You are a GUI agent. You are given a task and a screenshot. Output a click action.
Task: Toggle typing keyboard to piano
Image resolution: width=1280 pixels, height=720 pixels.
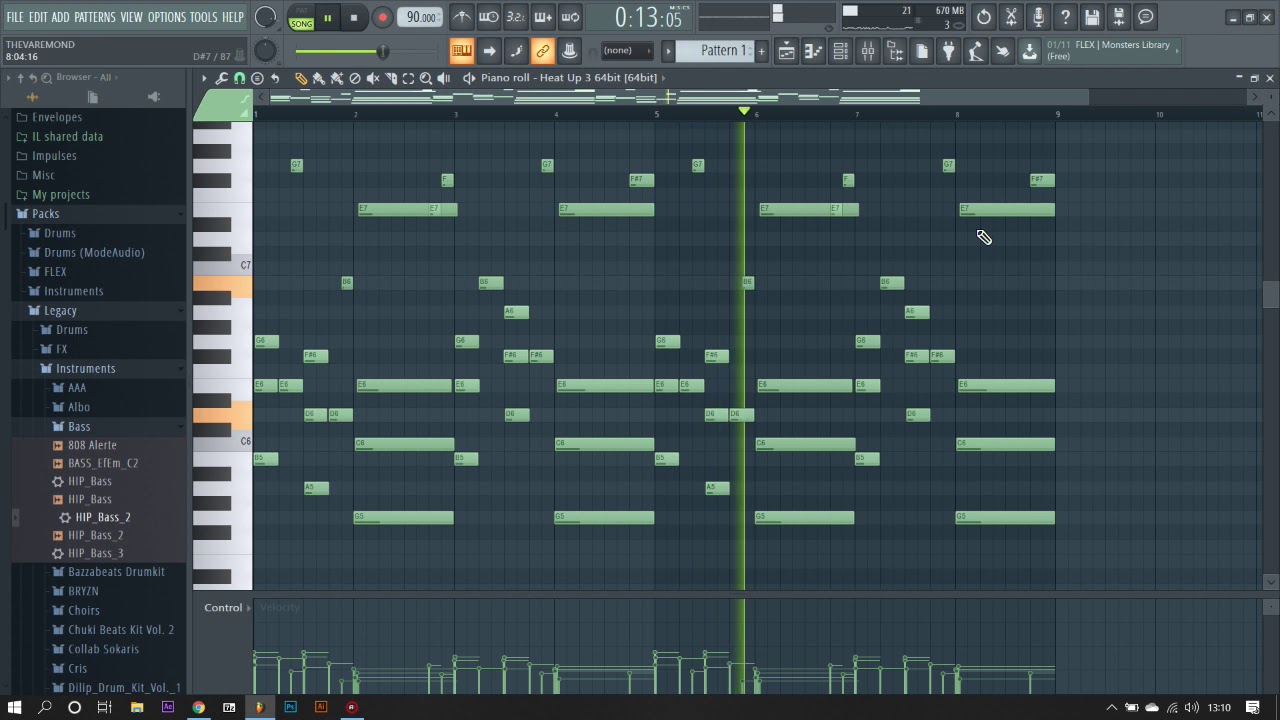[461, 51]
